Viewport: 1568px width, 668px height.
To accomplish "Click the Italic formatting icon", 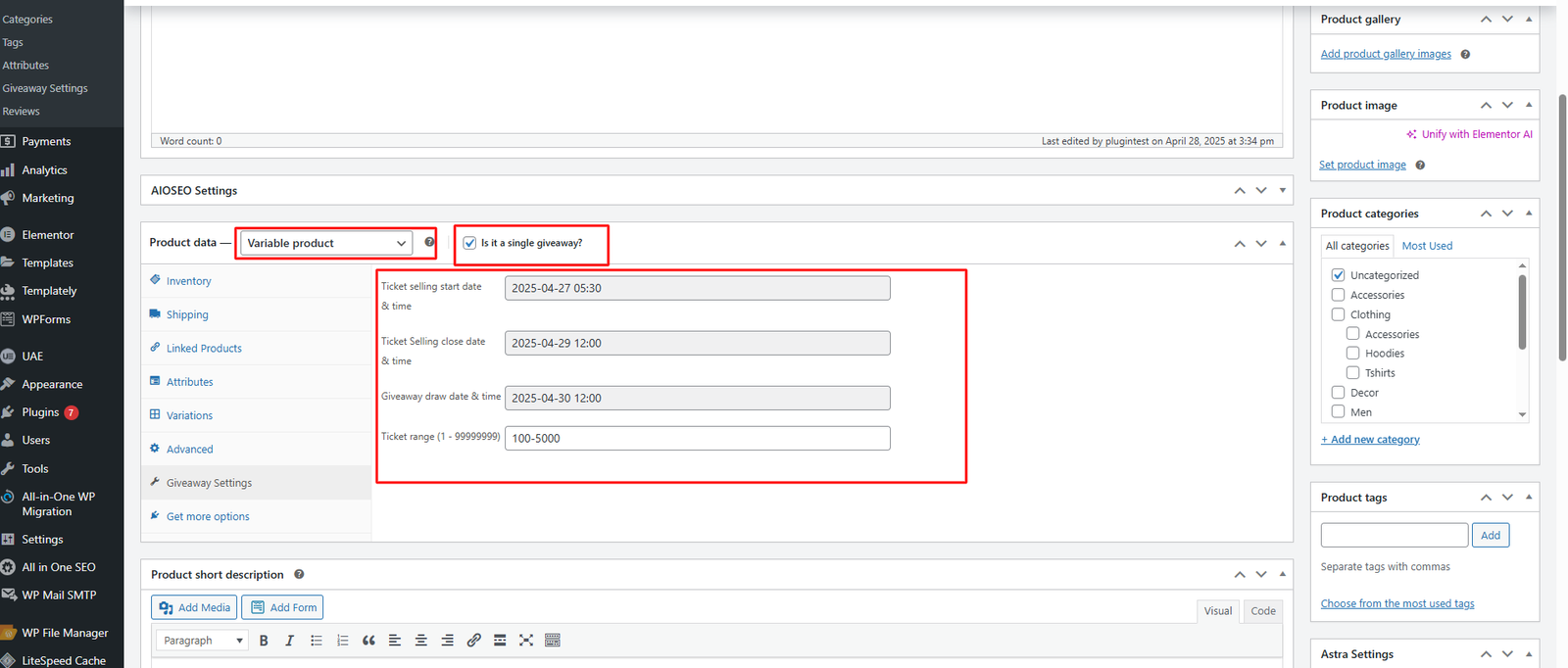I will pos(289,641).
